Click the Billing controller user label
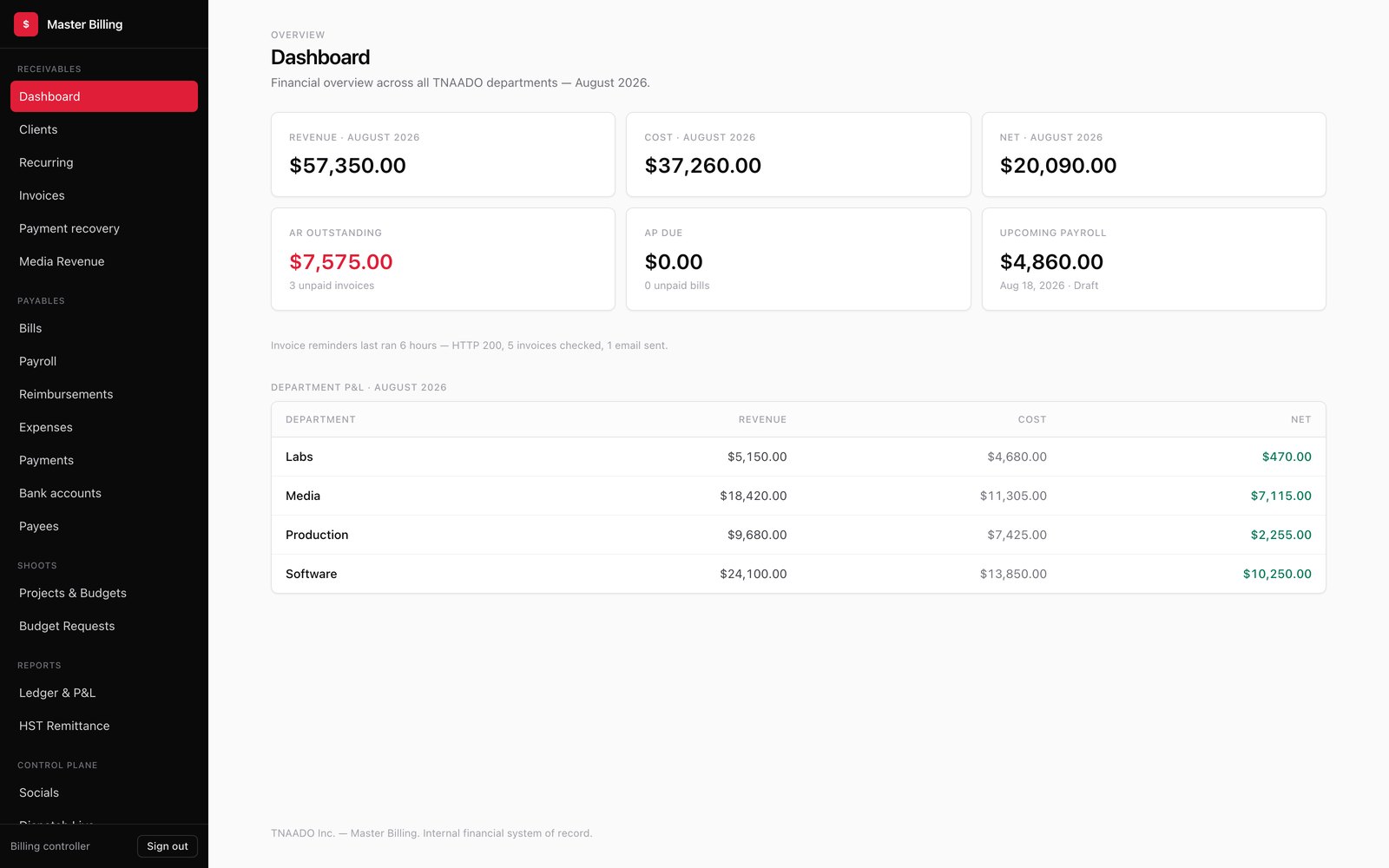 [50, 846]
